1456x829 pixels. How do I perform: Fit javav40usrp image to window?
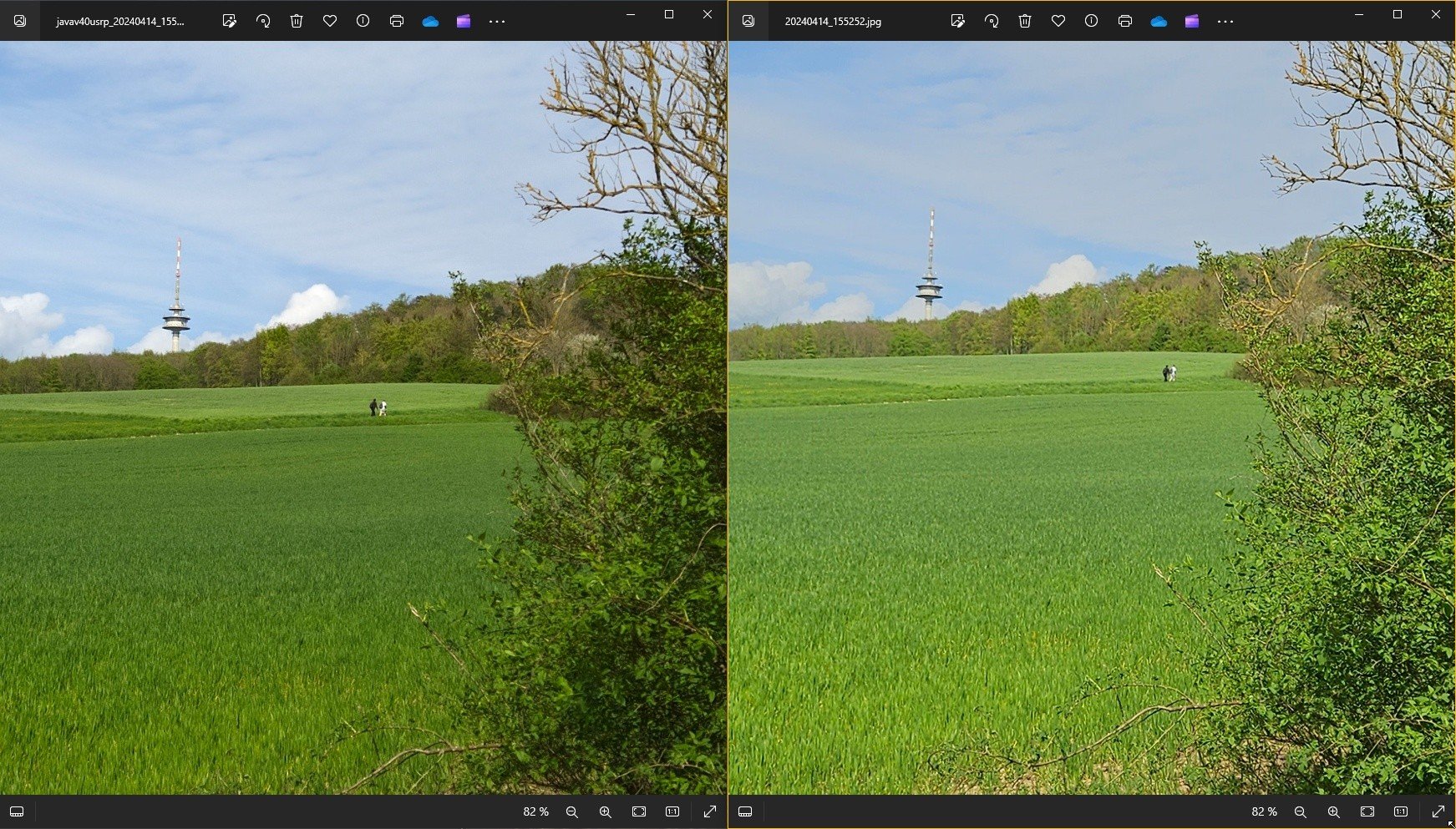639,811
